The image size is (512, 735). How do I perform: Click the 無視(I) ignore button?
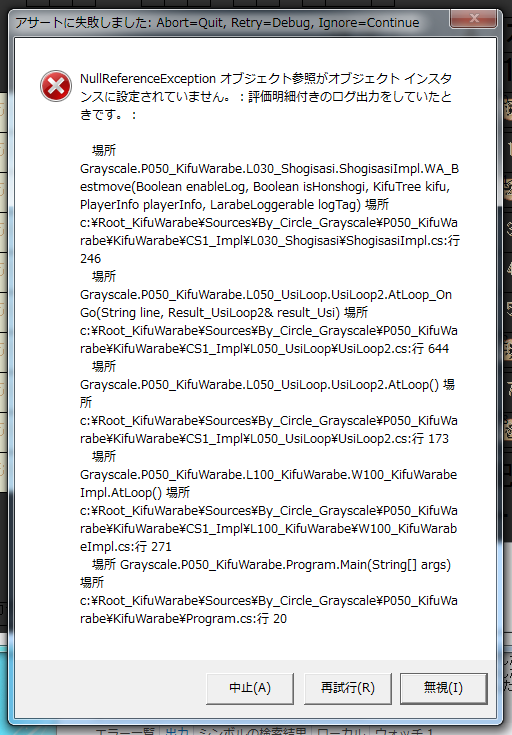(444, 688)
